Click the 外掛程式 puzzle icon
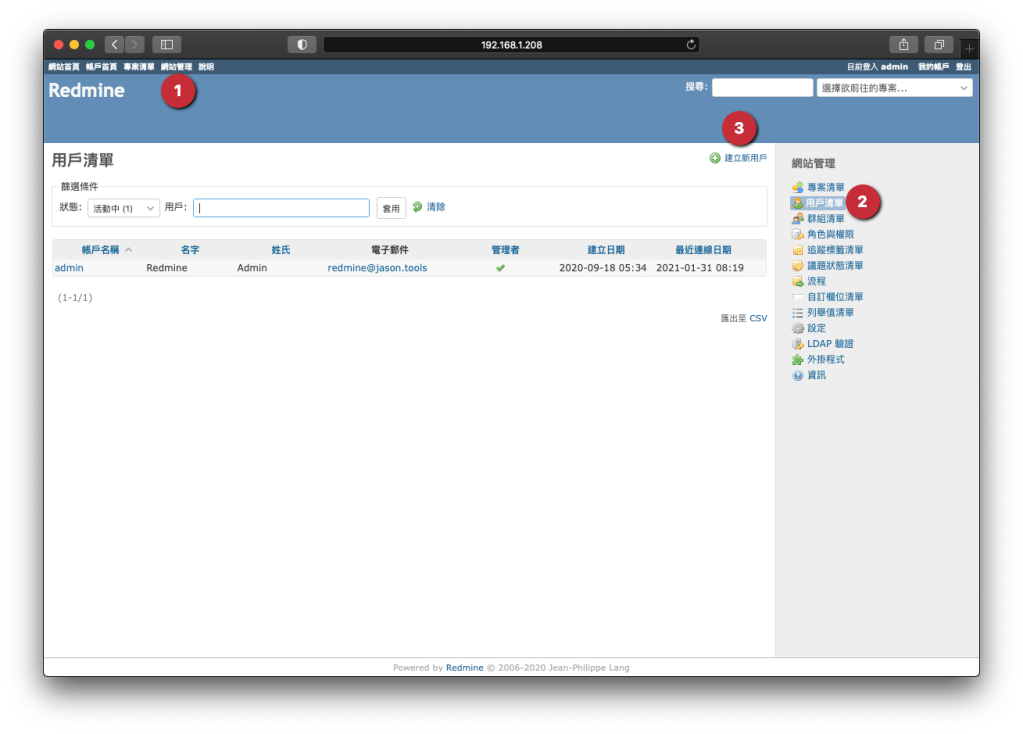The height and width of the screenshot is (734, 1023). click(797, 359)
